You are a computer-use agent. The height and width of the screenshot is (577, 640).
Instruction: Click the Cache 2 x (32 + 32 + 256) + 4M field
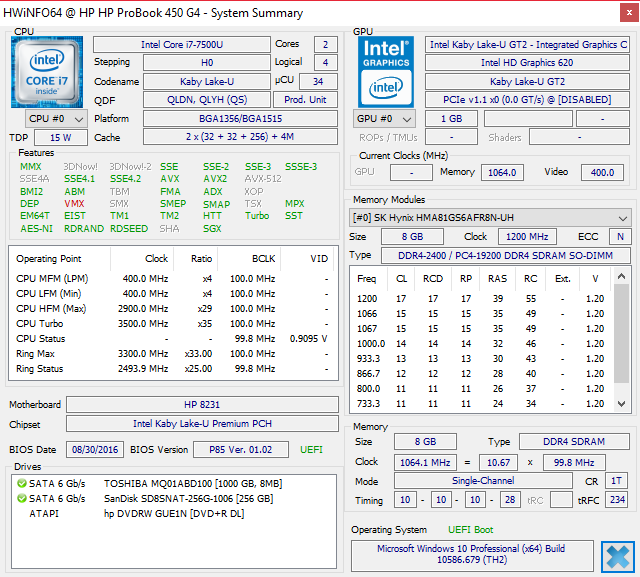[x=240, y=137]
